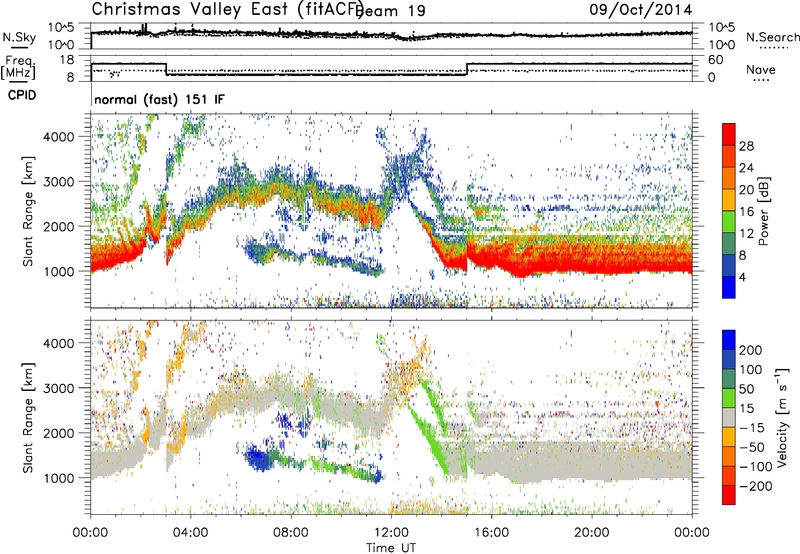Image resolution: width=800 pixels, height=554 pixels.
Task: Select the 09/Oct/2014 date text
Action: (641, 10)
